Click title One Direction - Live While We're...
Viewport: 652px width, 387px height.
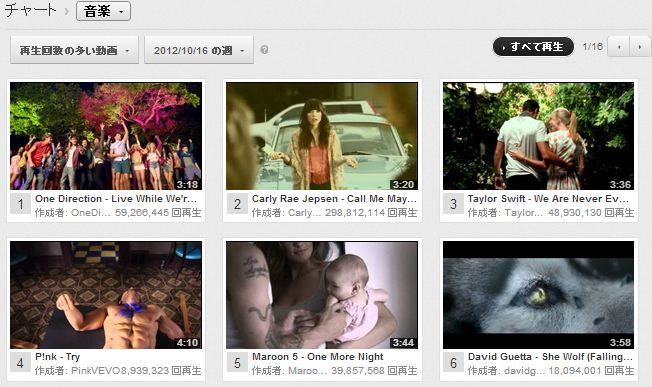point(116,199)
